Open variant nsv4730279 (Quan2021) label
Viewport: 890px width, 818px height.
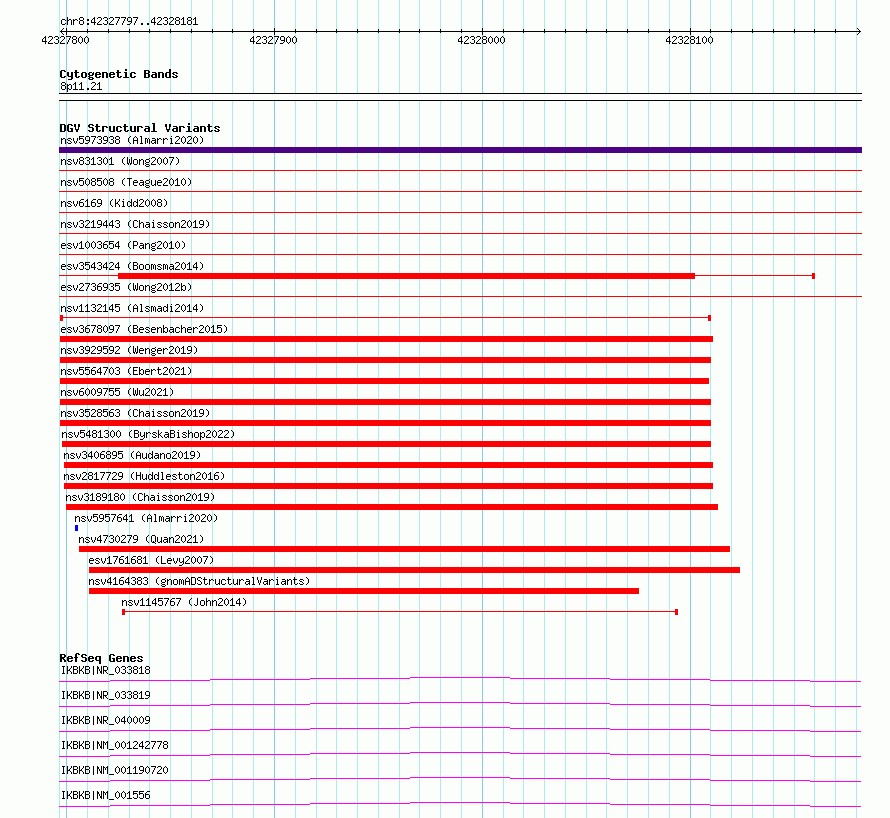pos(141,539)
